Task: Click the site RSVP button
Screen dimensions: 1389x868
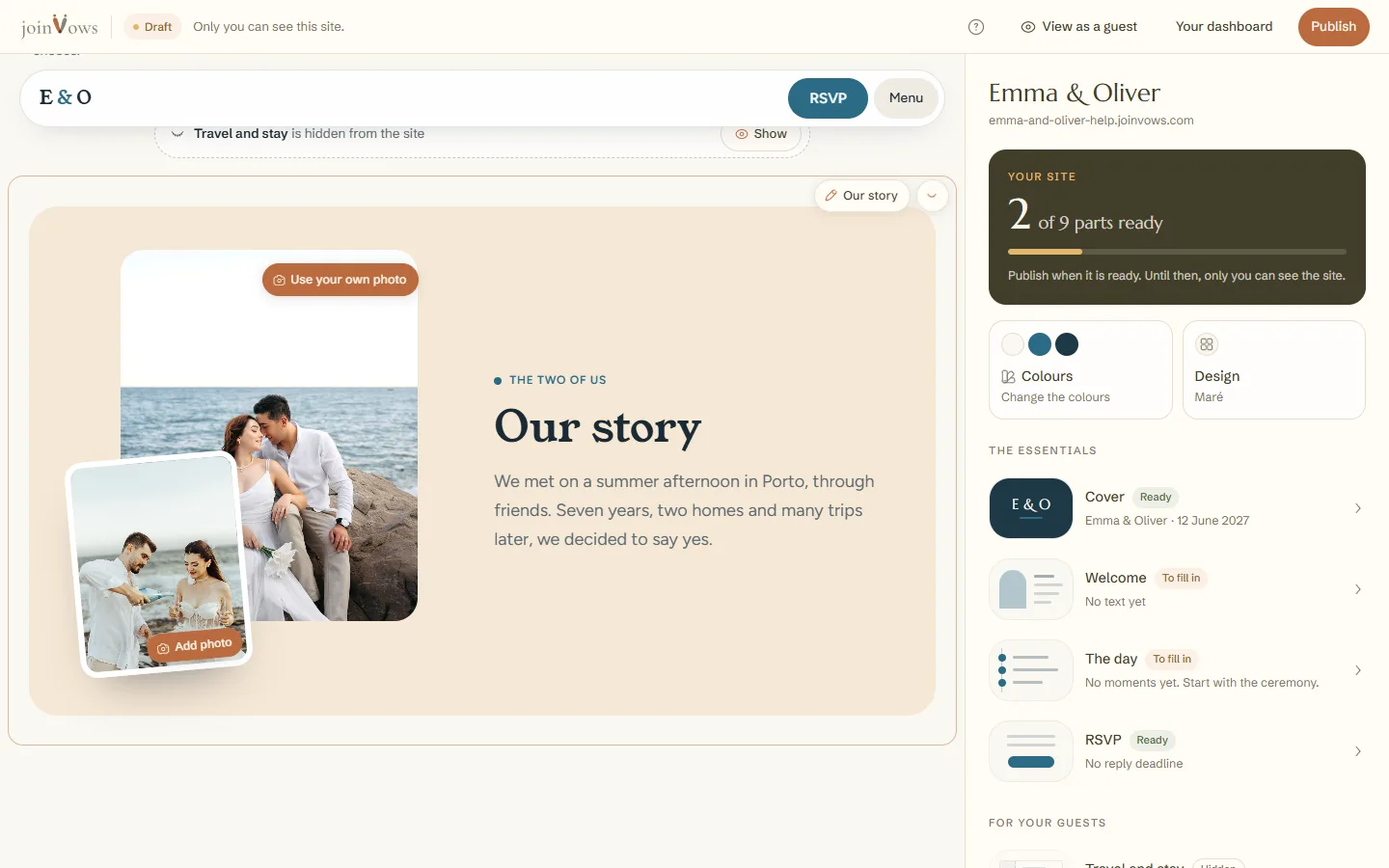Action: 828,98
